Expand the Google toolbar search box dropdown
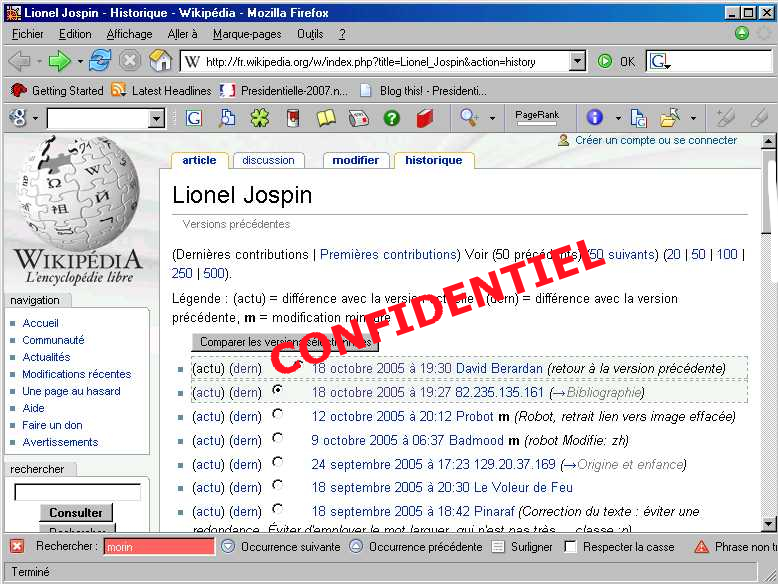 (x=156, y=119)
